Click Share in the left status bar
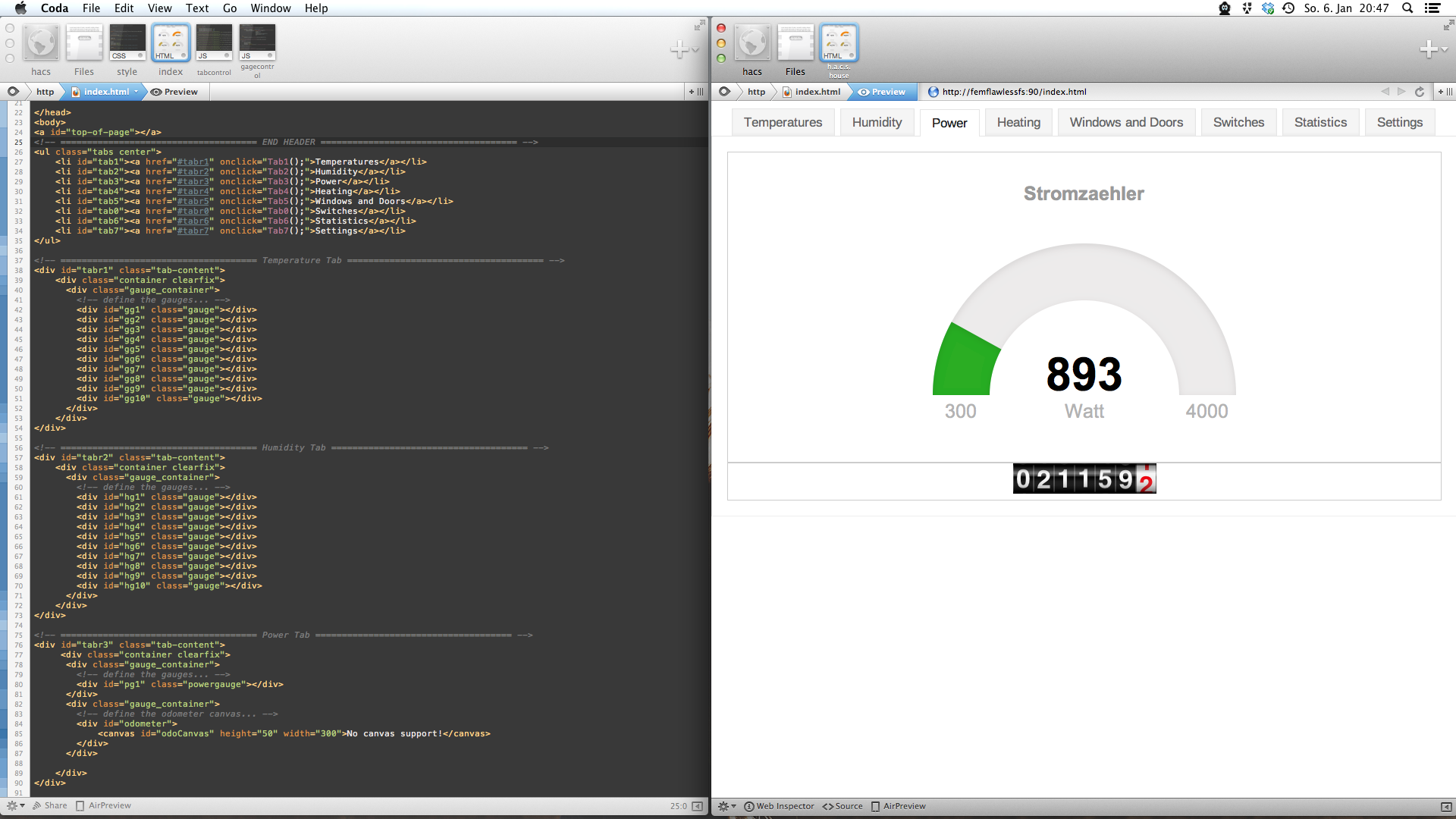 click(x=50, y=806)
